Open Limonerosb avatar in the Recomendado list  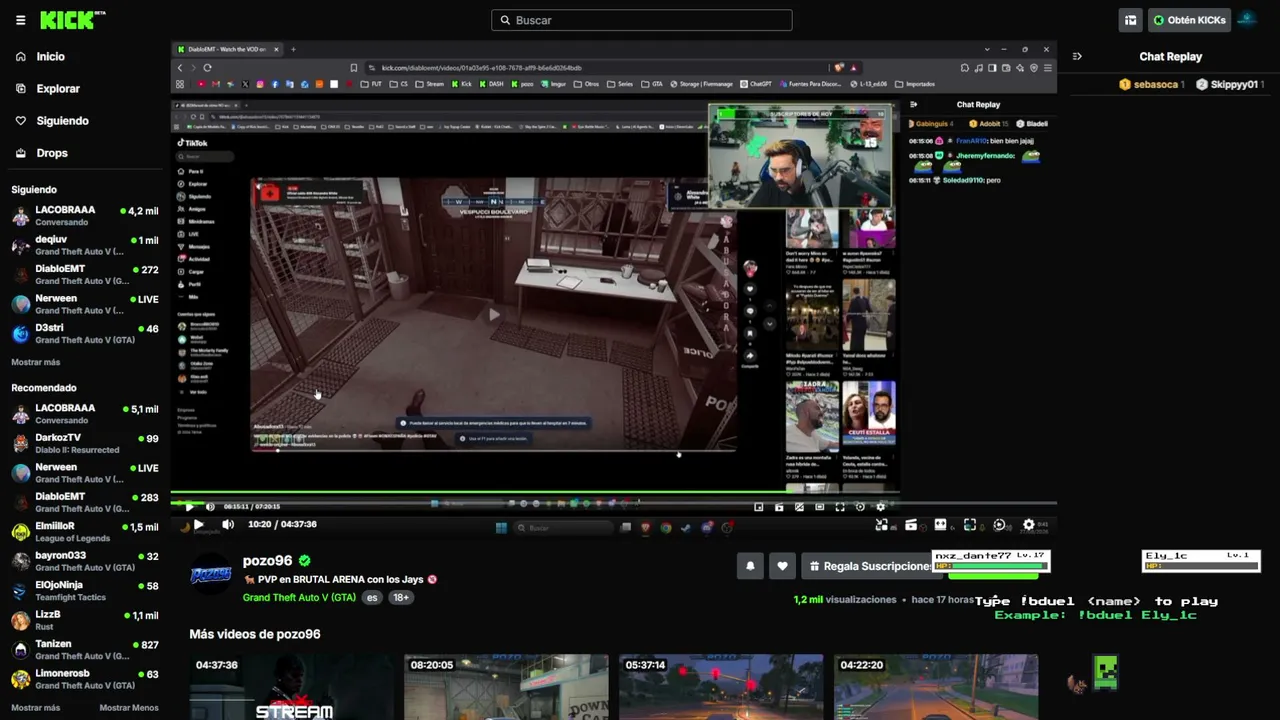(20, 679)
